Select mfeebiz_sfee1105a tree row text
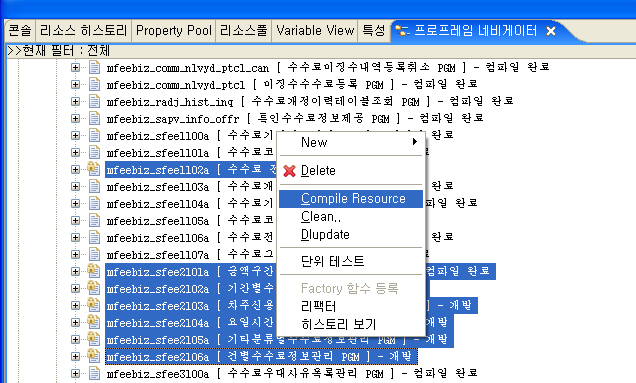The image size is (636, 383). pyautogui.click(x=190, y=220)
